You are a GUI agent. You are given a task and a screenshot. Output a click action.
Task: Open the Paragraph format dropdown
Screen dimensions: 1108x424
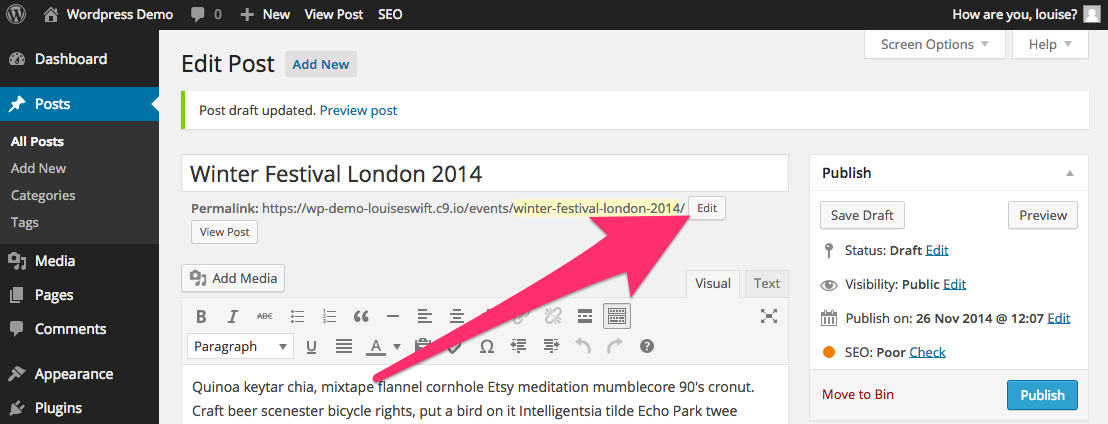tap(240, 346)
